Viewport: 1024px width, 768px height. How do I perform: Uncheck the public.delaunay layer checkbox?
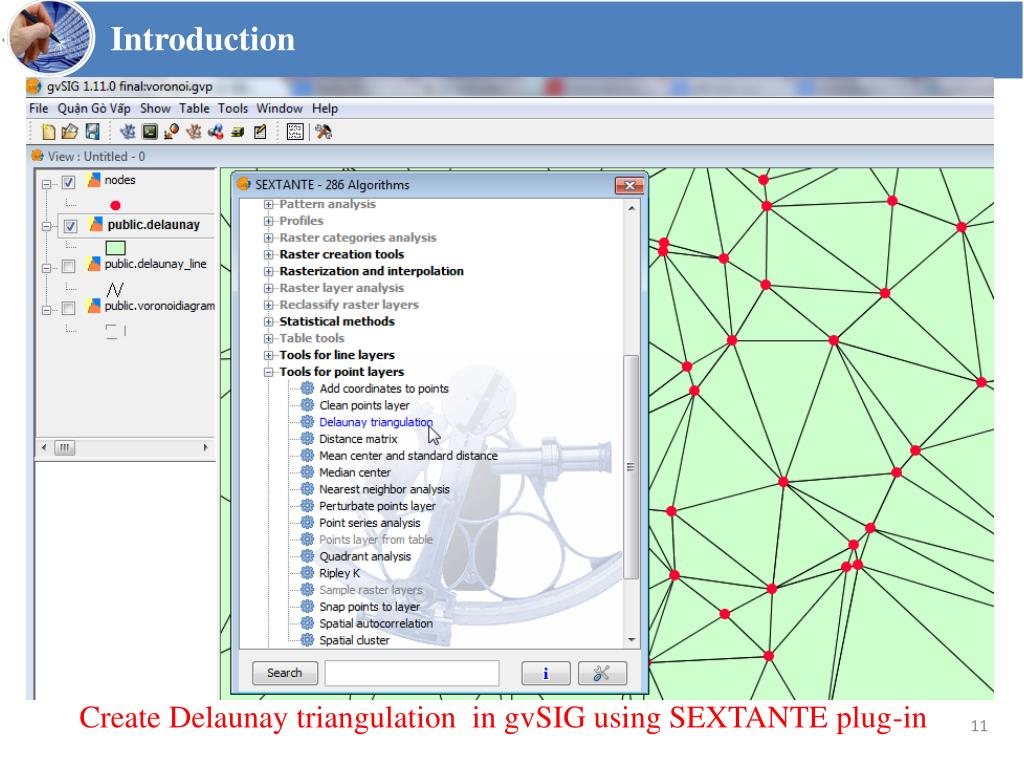point(71,227)
